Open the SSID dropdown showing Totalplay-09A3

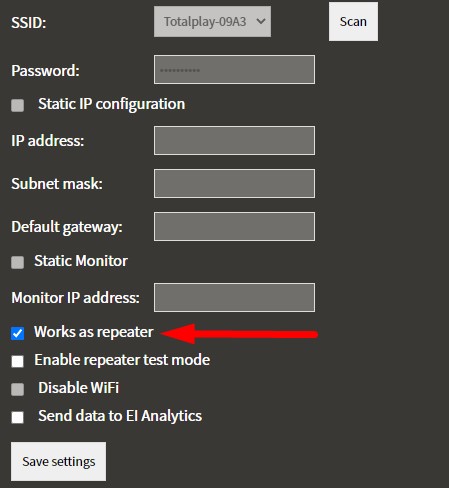click(212, 22)
